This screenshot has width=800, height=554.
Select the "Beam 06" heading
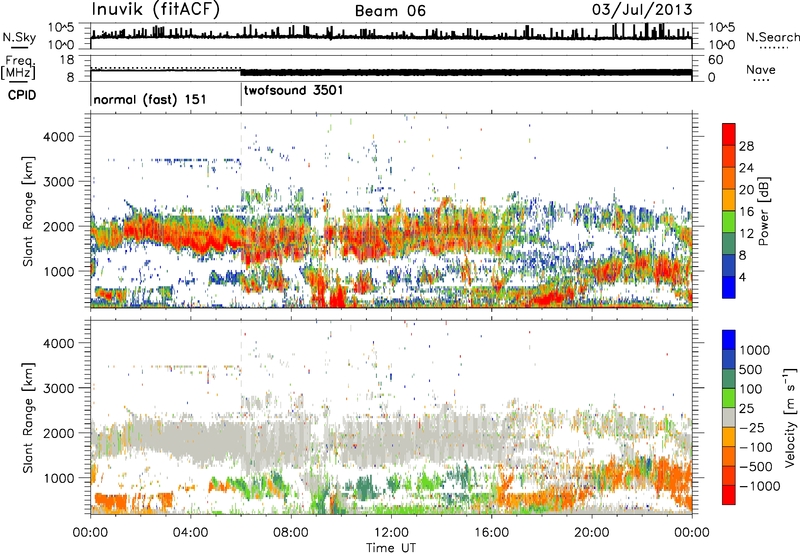390,11
